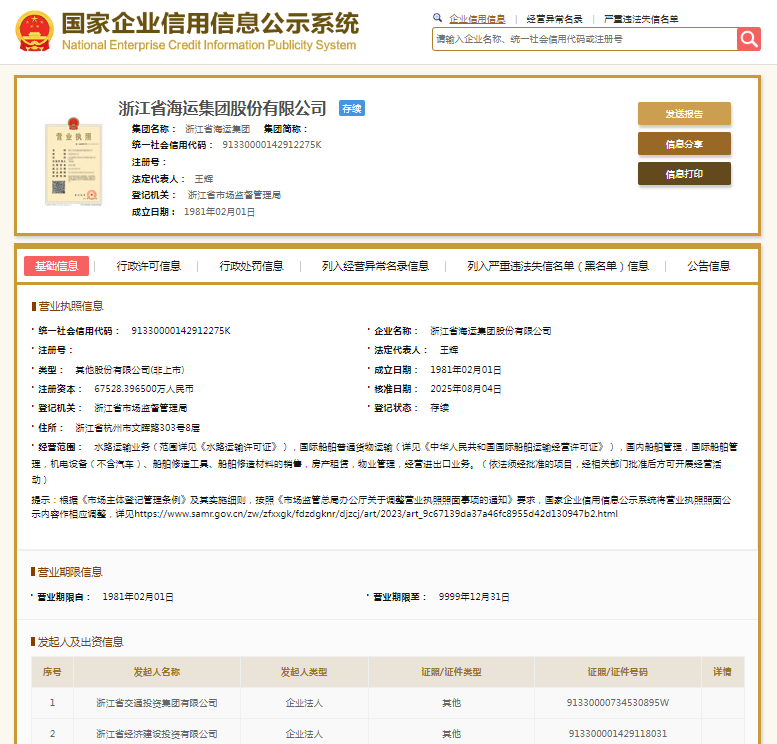The height and width of the screenshot is (744, 777).
Task: Open the 行政许可信息 tab
Action: pyautogui.click(x=149, y=266)
